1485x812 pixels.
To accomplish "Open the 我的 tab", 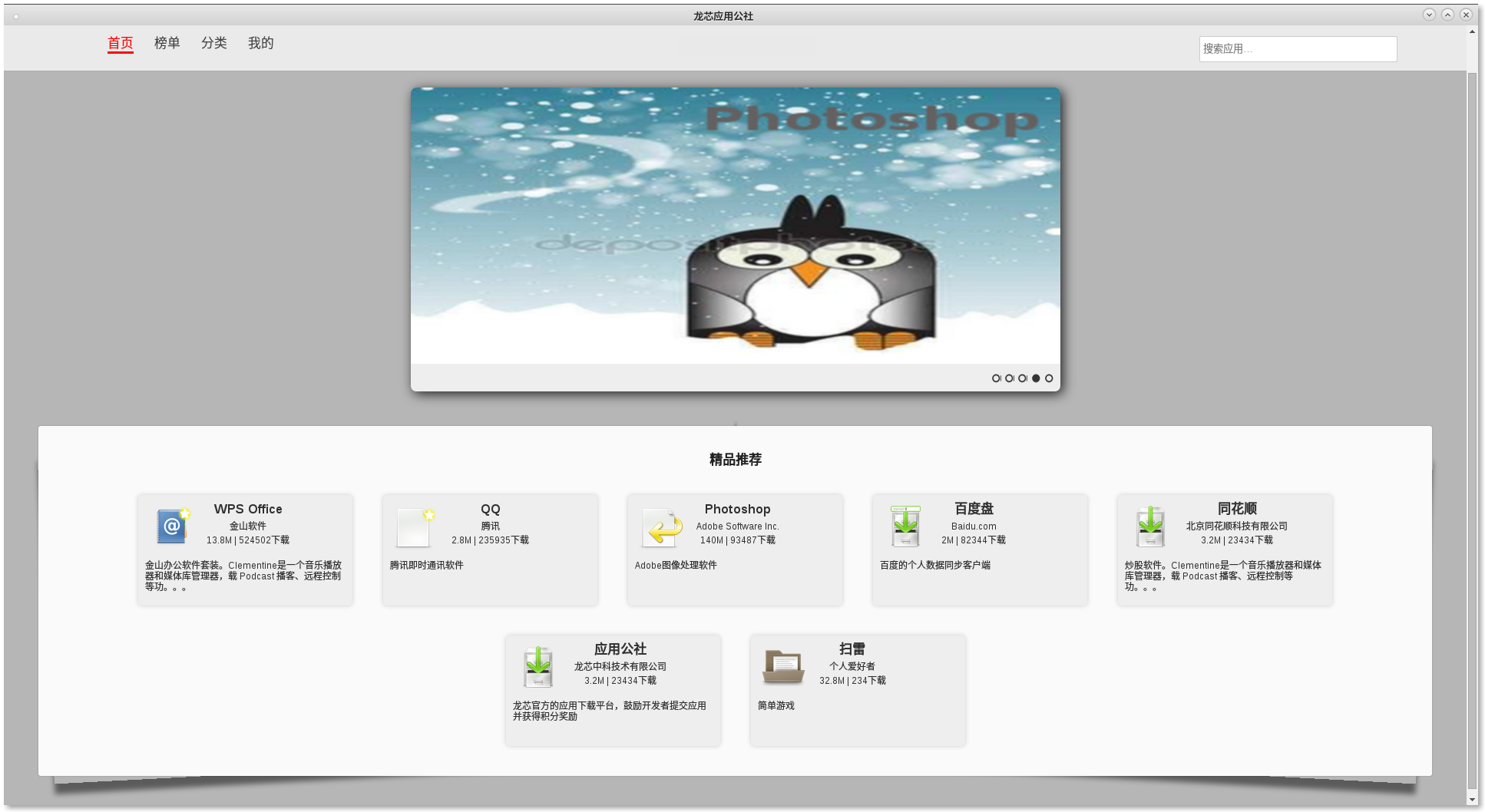I will tap(260, 43).
